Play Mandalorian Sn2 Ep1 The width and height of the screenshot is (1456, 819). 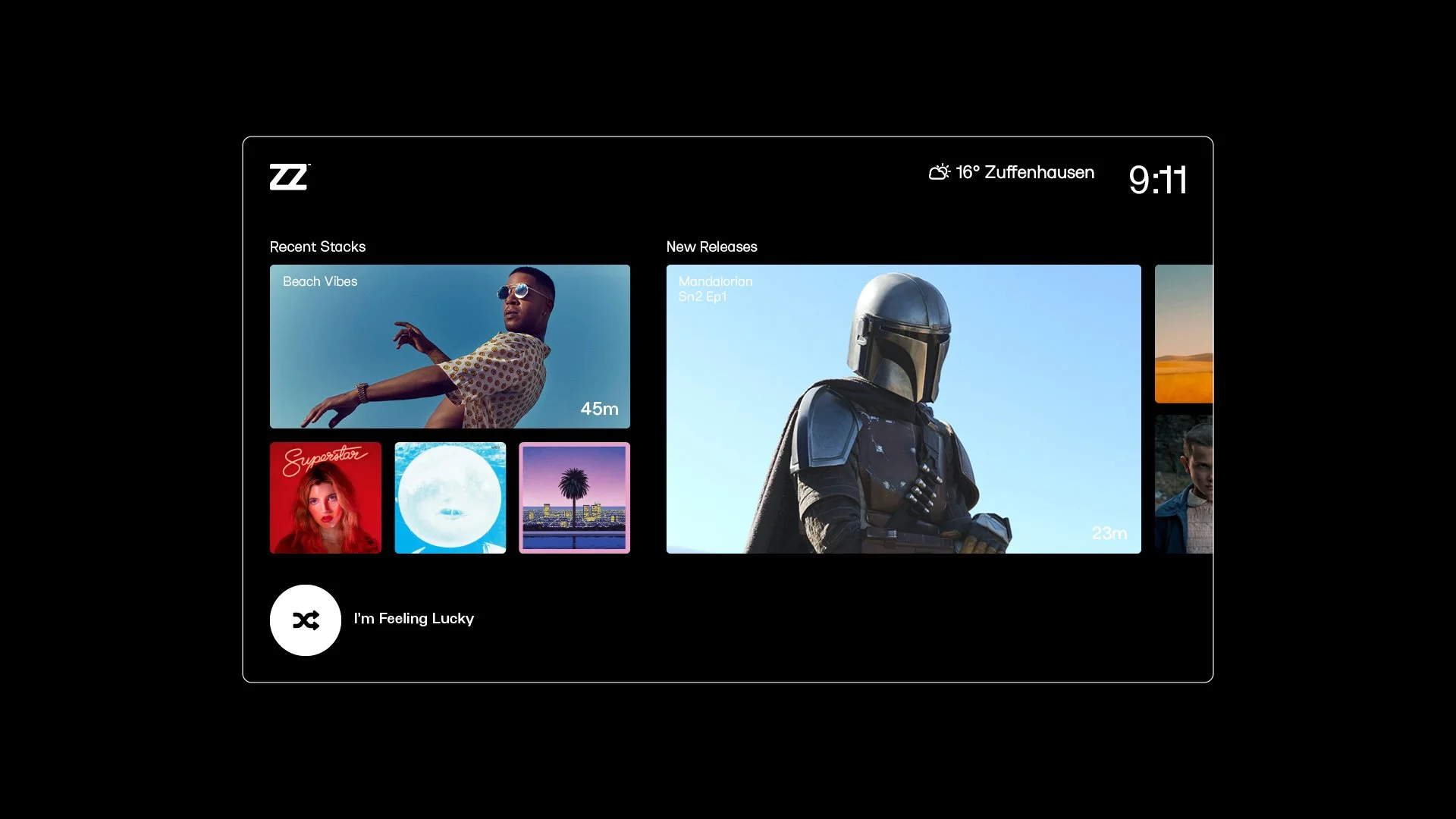pyautogui.click(x=903, y=409)
